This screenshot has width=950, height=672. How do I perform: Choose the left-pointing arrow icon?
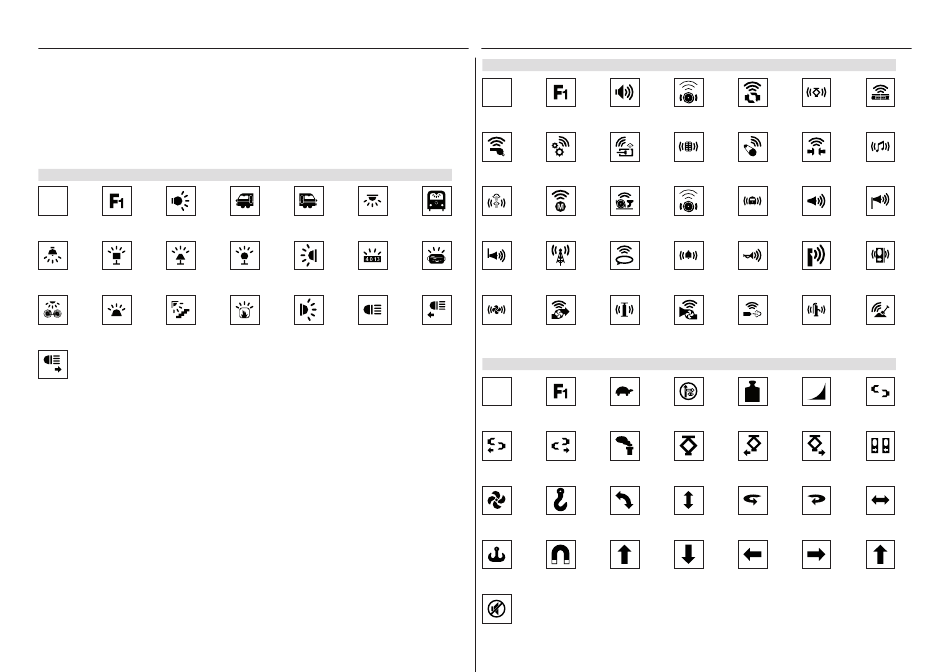pos(752,554)
